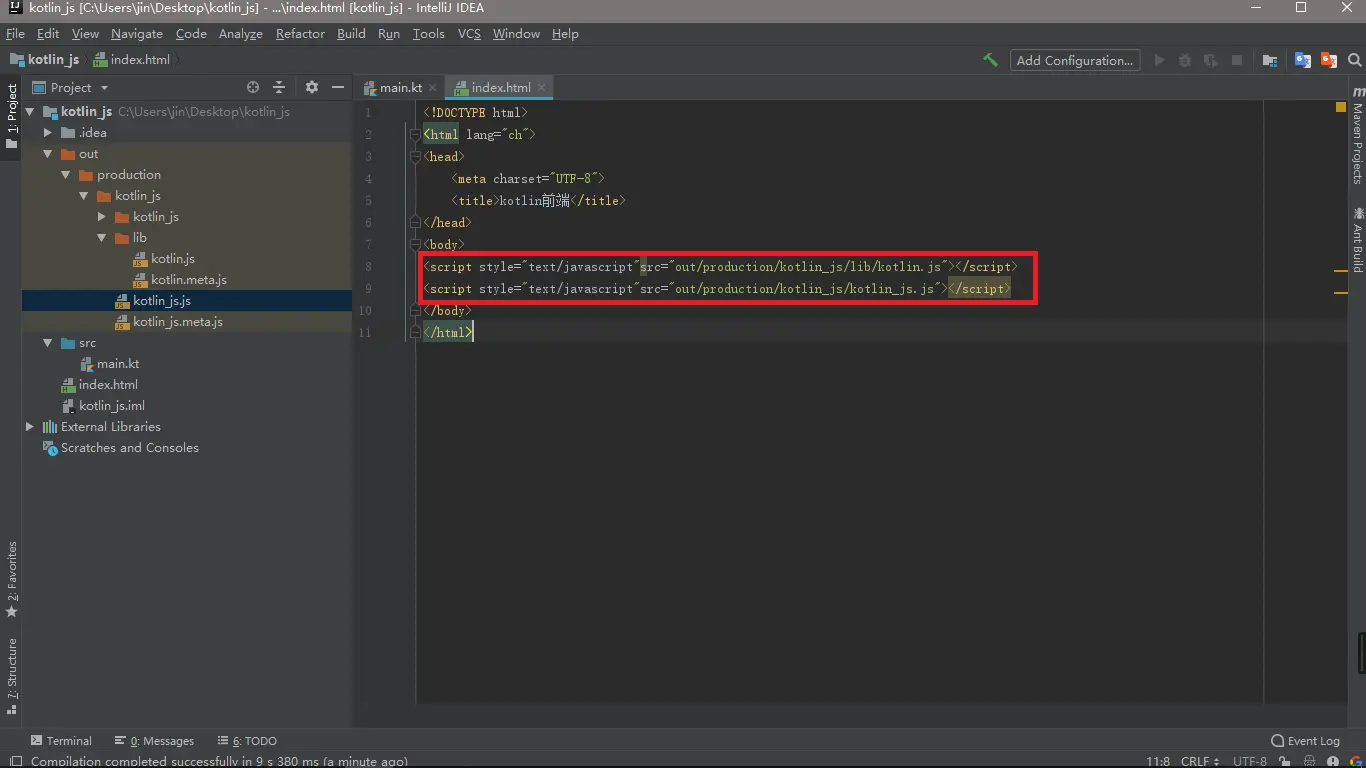Click the tool windows toggle in status bar corner
The width and height of the screenshot is (1366, 768).
tap(14, 761)
